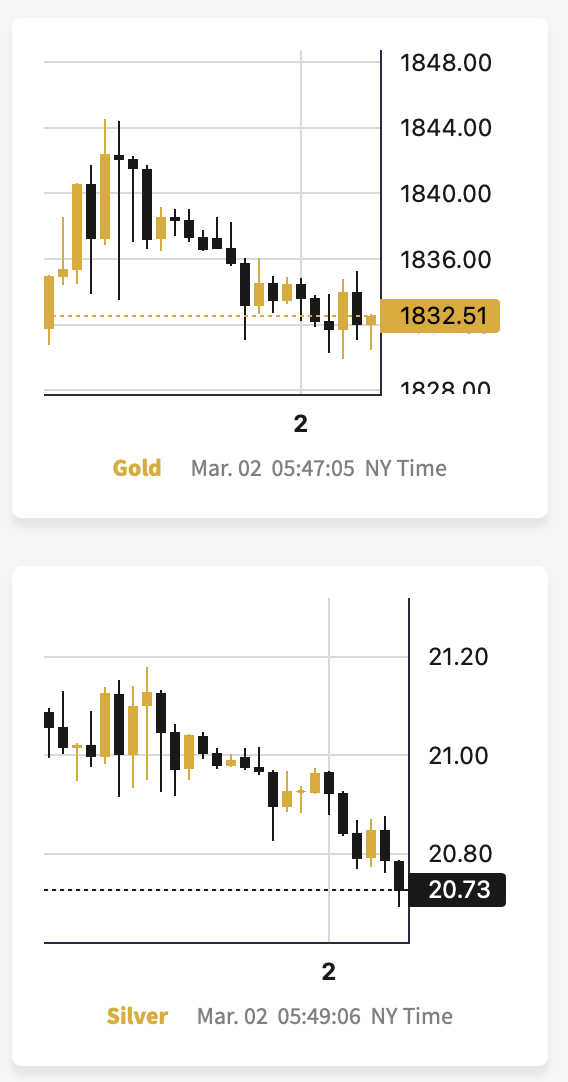Click the dashed current price line on silver chart
568x1082 pixels.
226,889
